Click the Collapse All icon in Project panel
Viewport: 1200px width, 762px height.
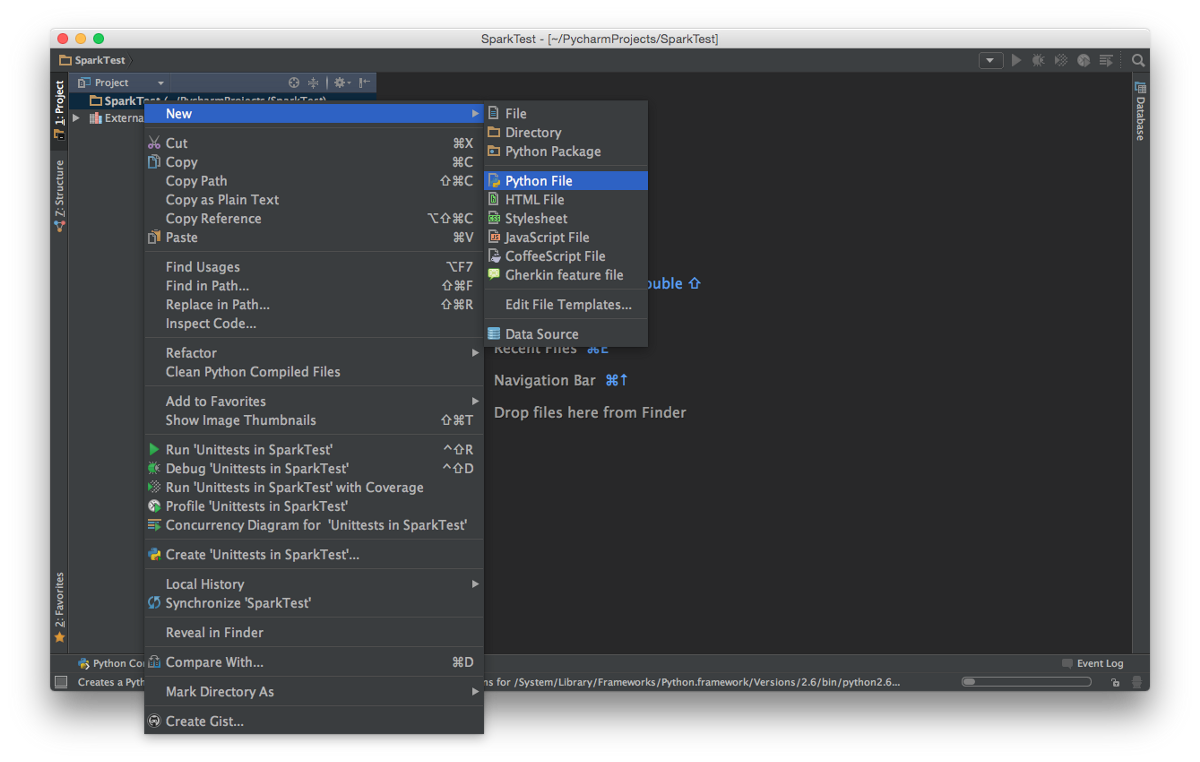313,83
